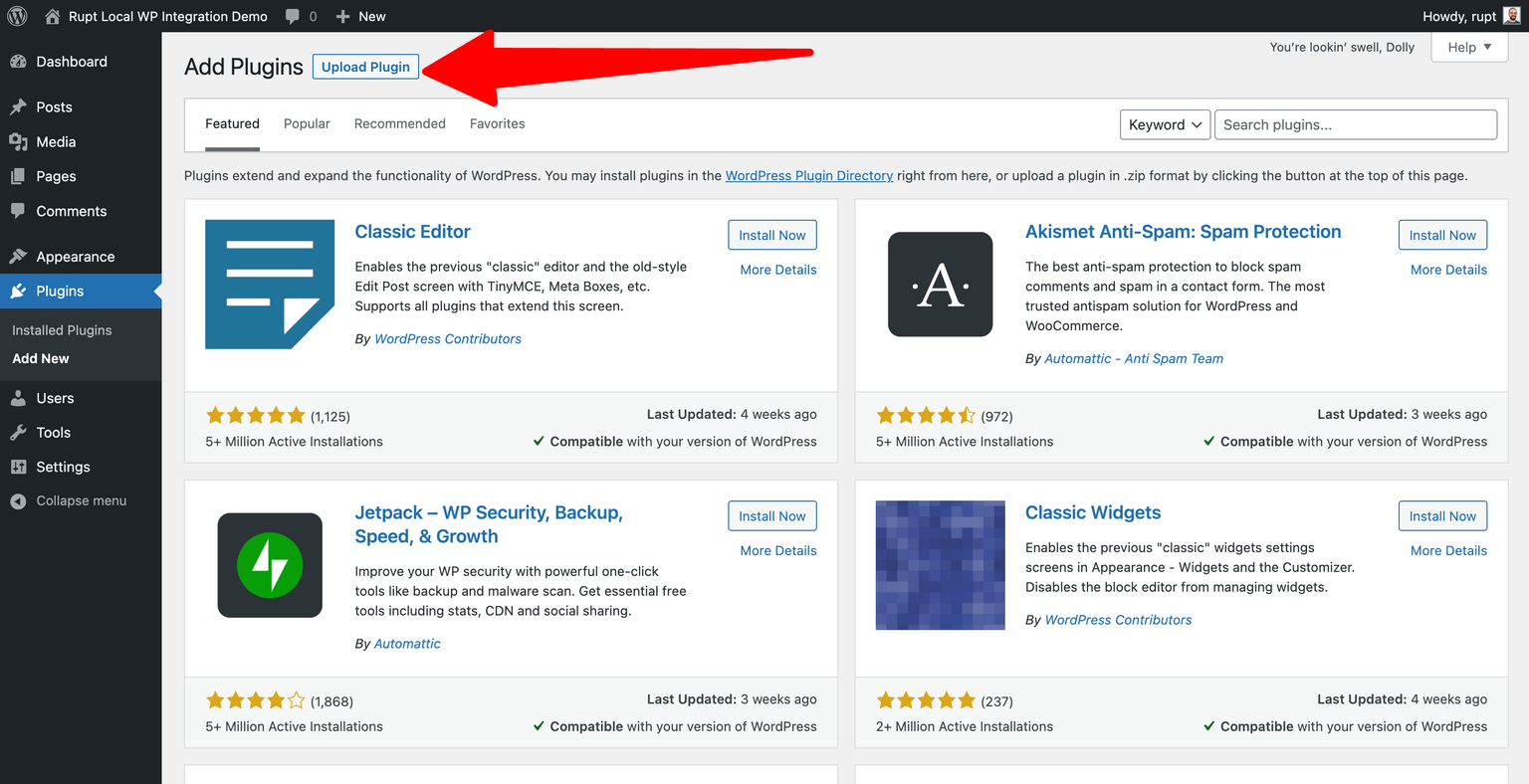The height and width of the screenshot is (784, 1529).
Task: Open the Users menu item
Action: (81, 398)
